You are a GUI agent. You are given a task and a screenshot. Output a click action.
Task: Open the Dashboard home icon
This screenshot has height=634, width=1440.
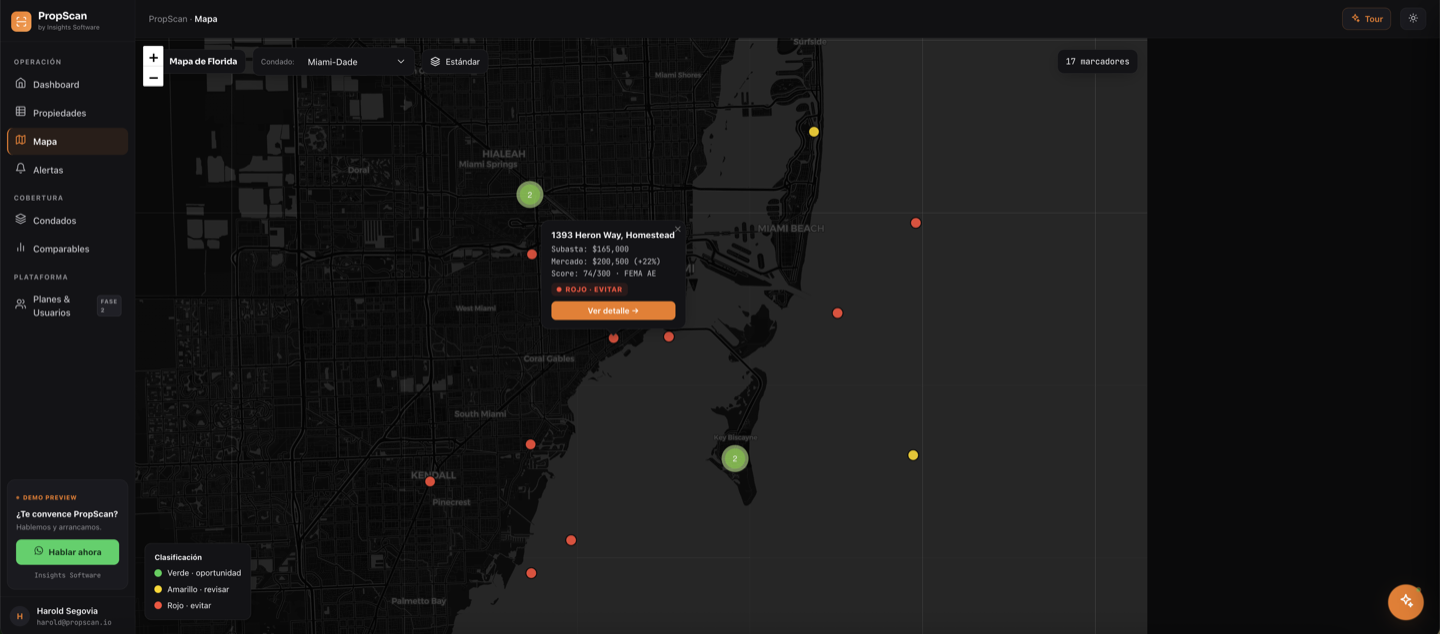coord(20,84)
